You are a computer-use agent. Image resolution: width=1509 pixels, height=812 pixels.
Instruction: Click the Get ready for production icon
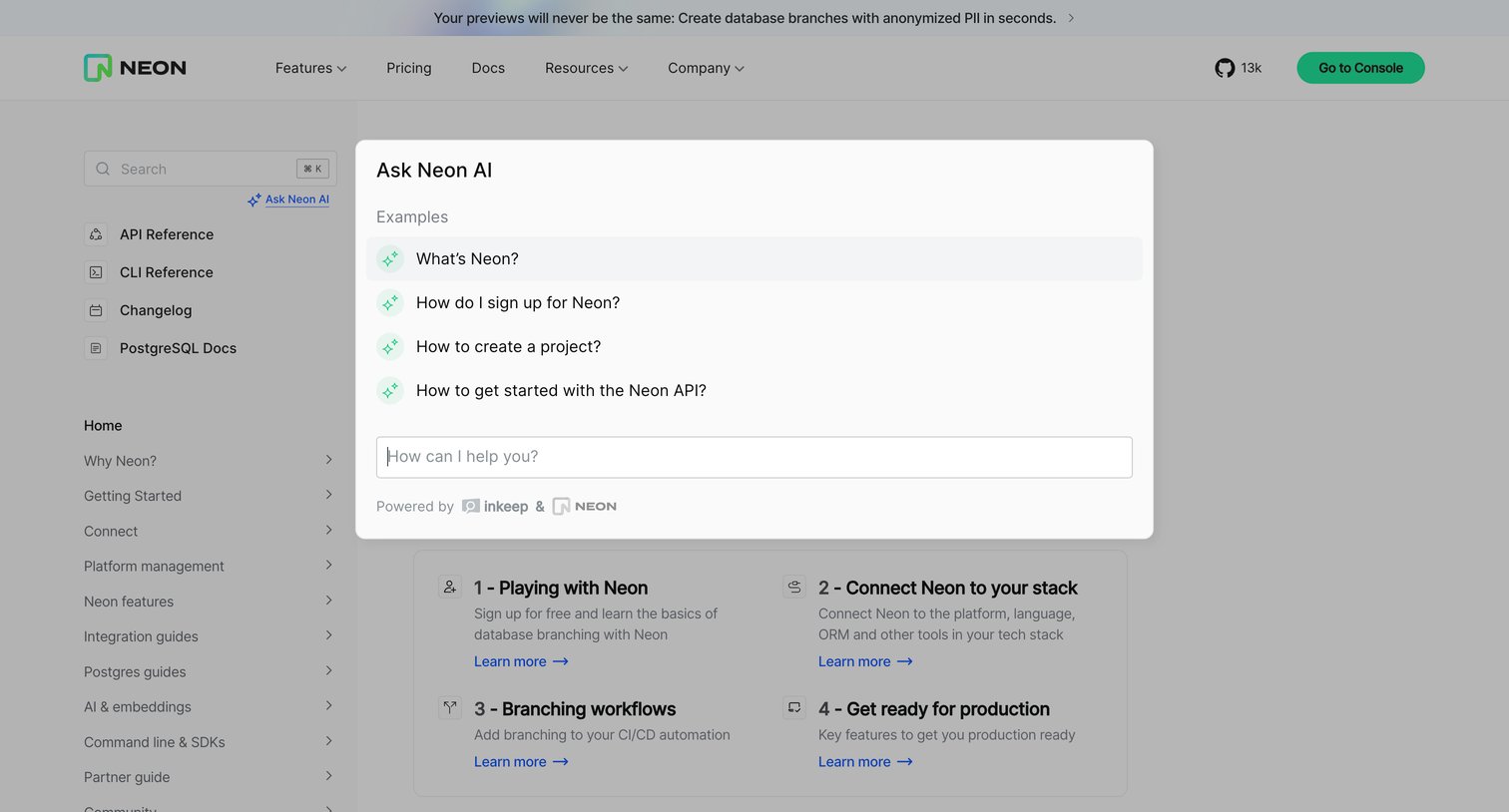pos(794,707)
